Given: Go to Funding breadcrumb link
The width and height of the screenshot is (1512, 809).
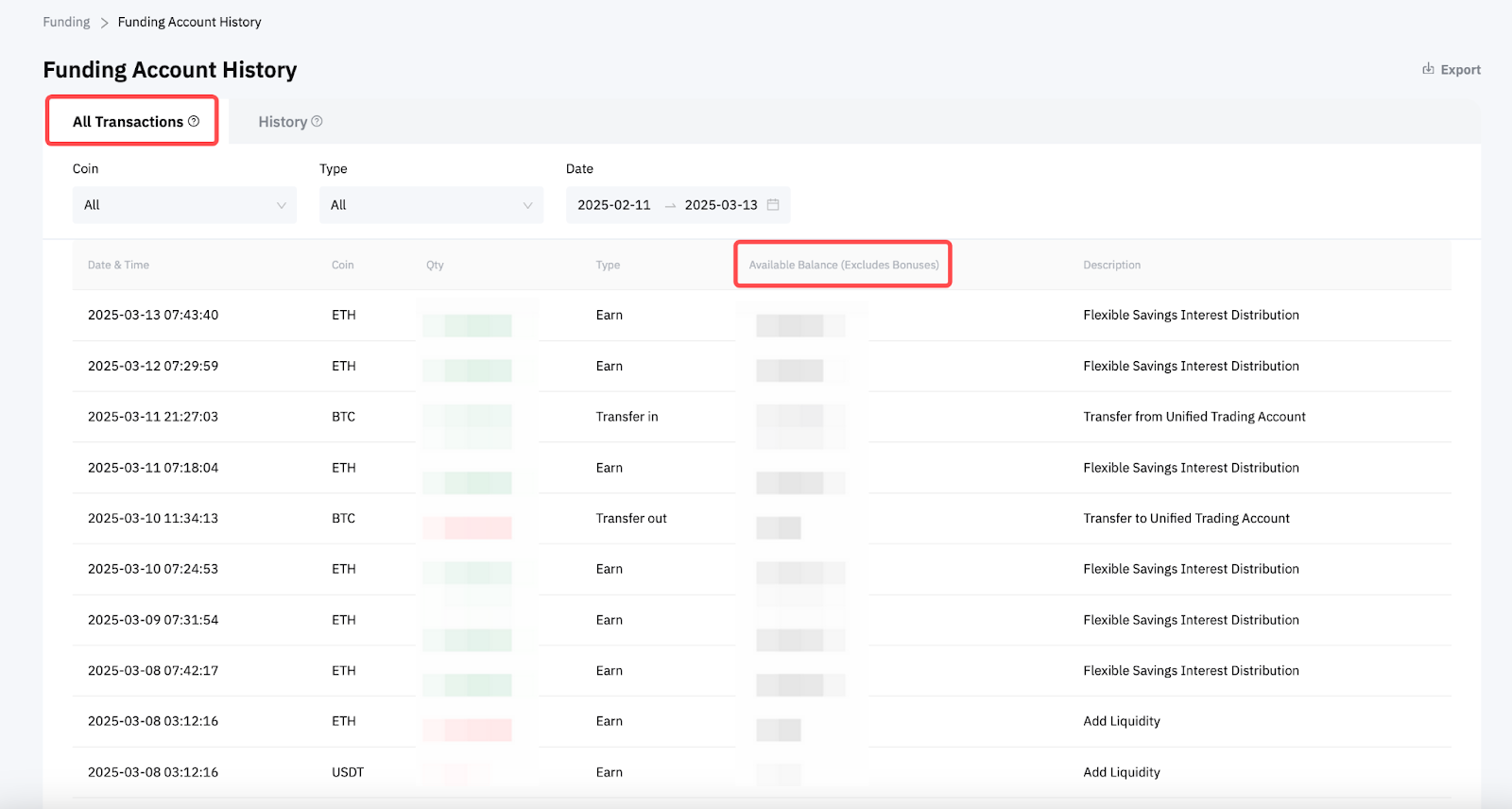Looking at the screenshot, I should click(66, 22).
